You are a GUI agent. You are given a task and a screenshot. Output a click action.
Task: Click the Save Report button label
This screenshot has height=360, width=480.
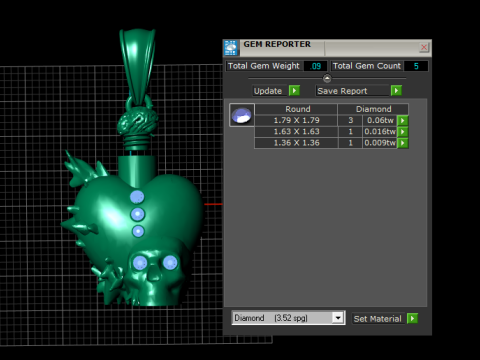pos(342,91)
